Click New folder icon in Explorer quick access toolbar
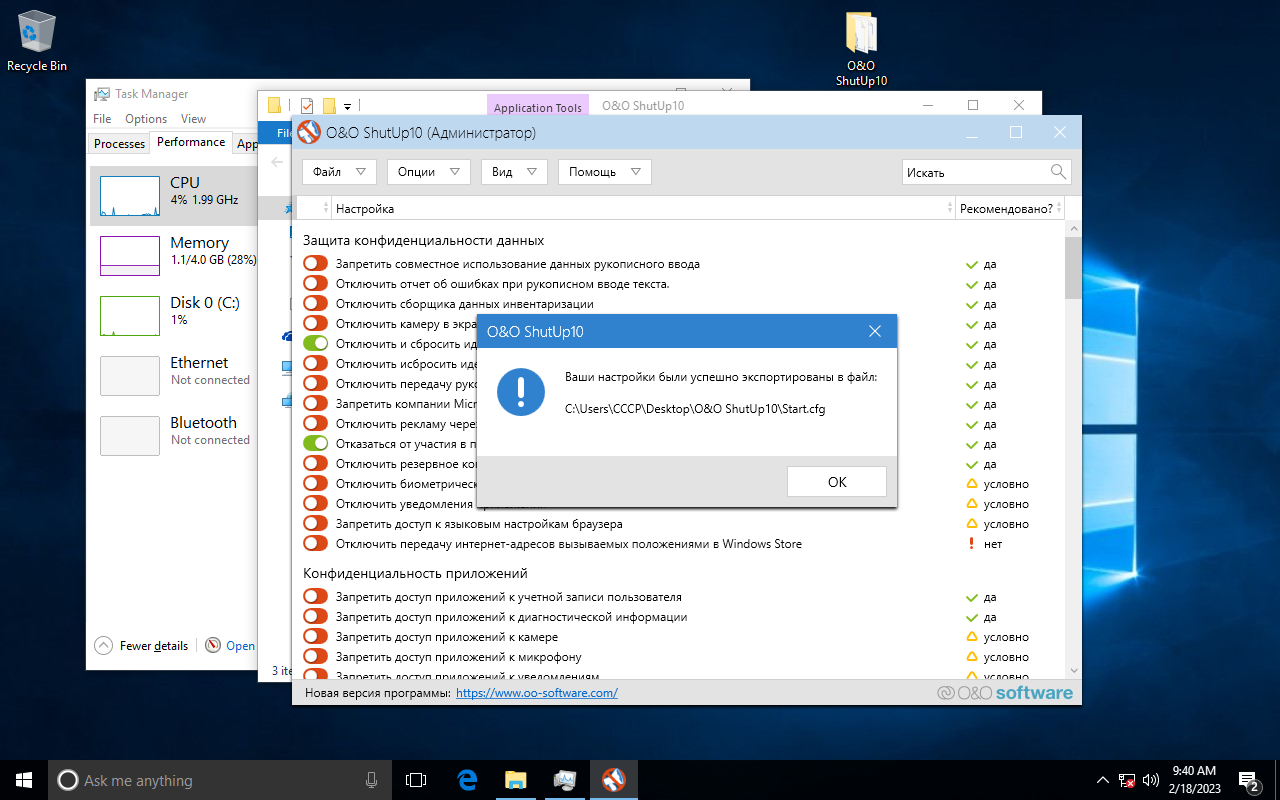The width and height of the screenshot is (1280, 800). (328, 105)
